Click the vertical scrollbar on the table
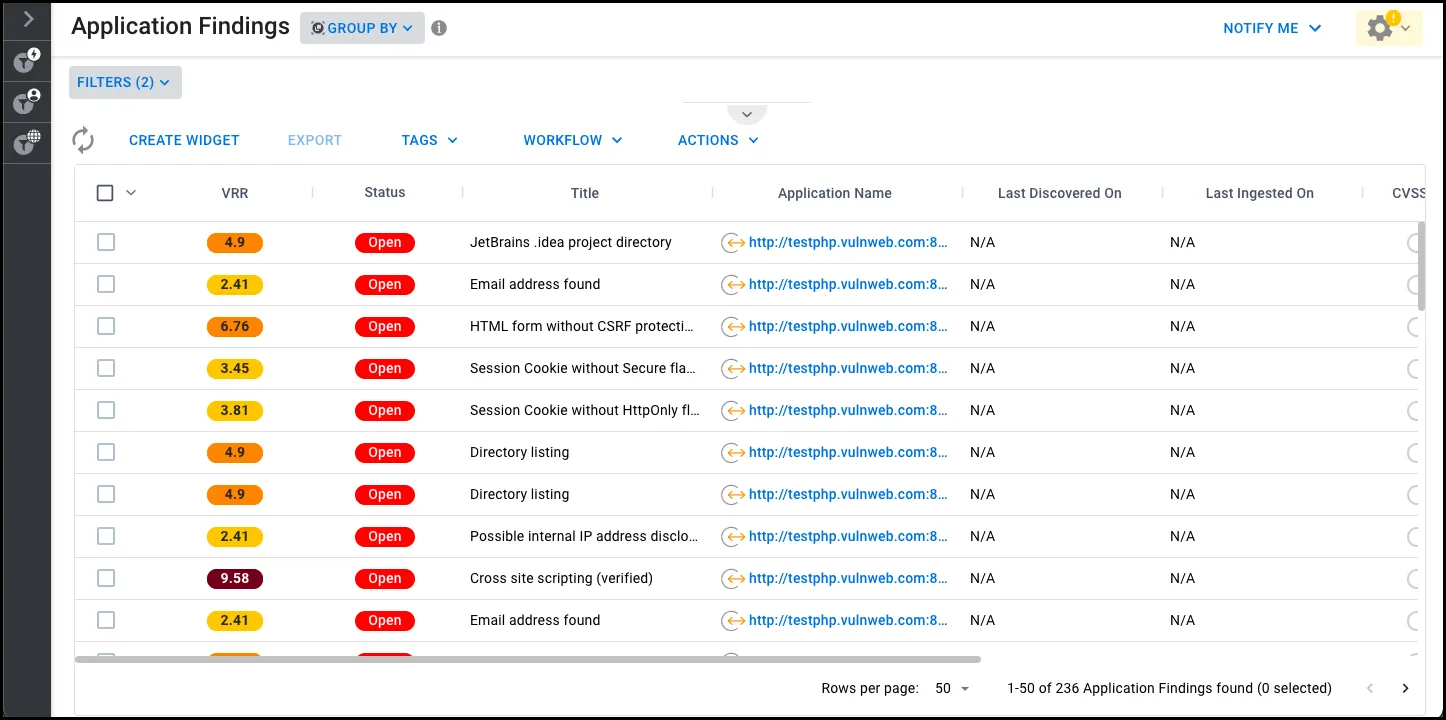This screenshot has height=720, width=1446. click(1421, 266)
